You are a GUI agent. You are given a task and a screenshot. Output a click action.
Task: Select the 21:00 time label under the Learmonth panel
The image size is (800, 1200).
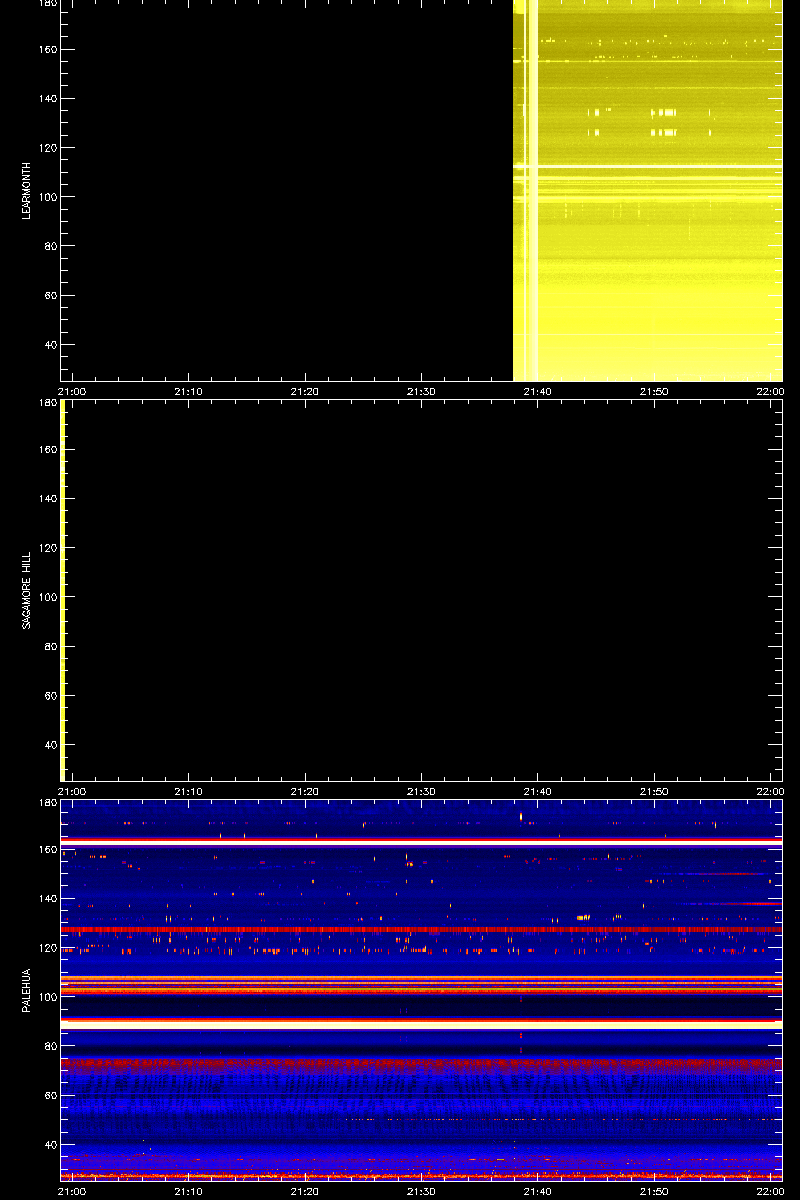click(x=72, y=392)
